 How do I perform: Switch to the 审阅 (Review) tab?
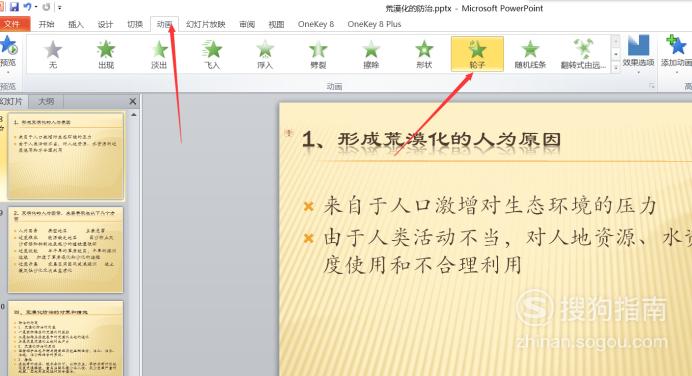point(247,24)
